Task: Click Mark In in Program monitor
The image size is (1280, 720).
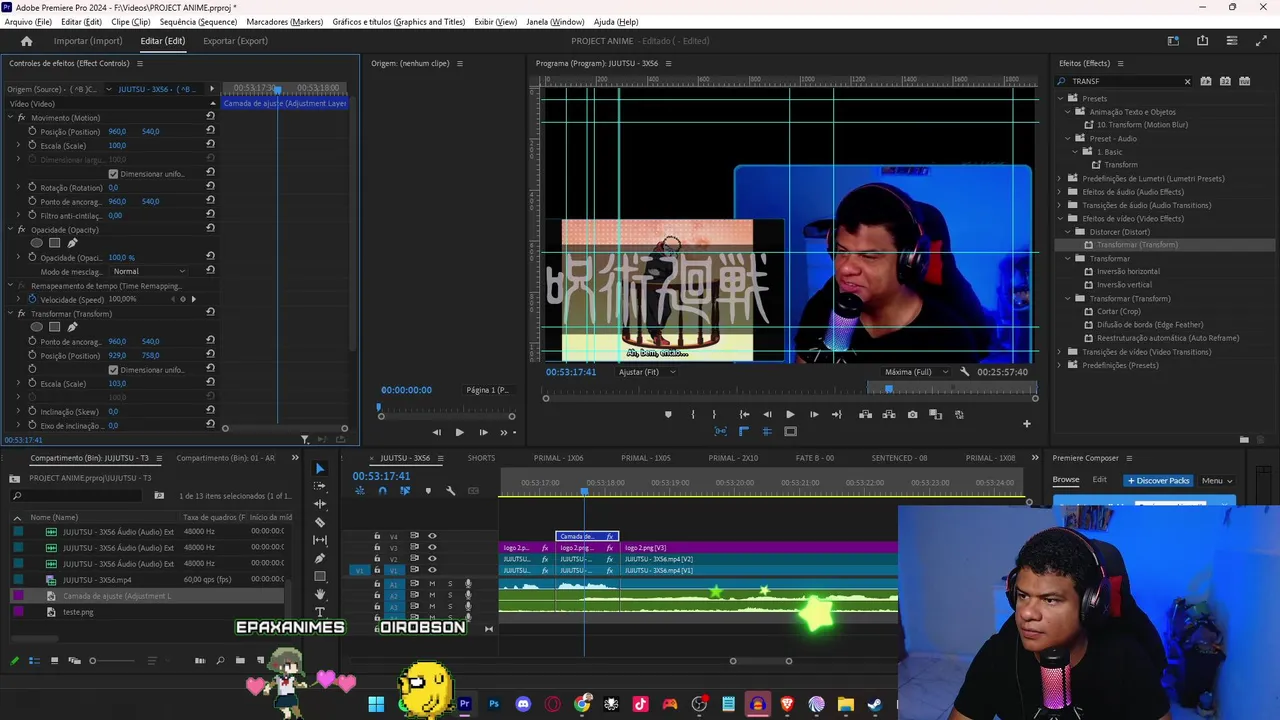Action: point(692,415)
